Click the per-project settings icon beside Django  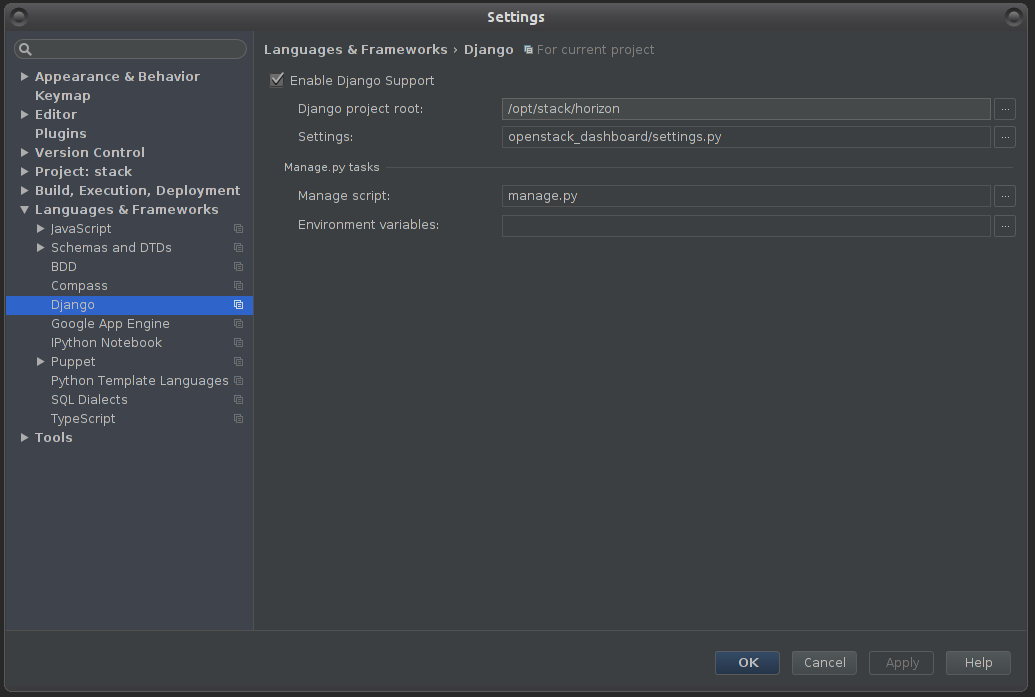pos(238,304)
